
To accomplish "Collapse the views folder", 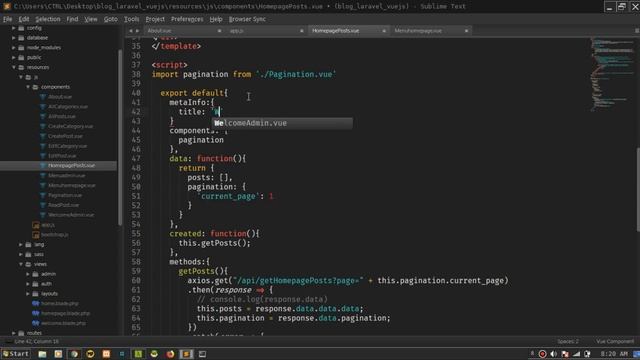I will point(21,264).
